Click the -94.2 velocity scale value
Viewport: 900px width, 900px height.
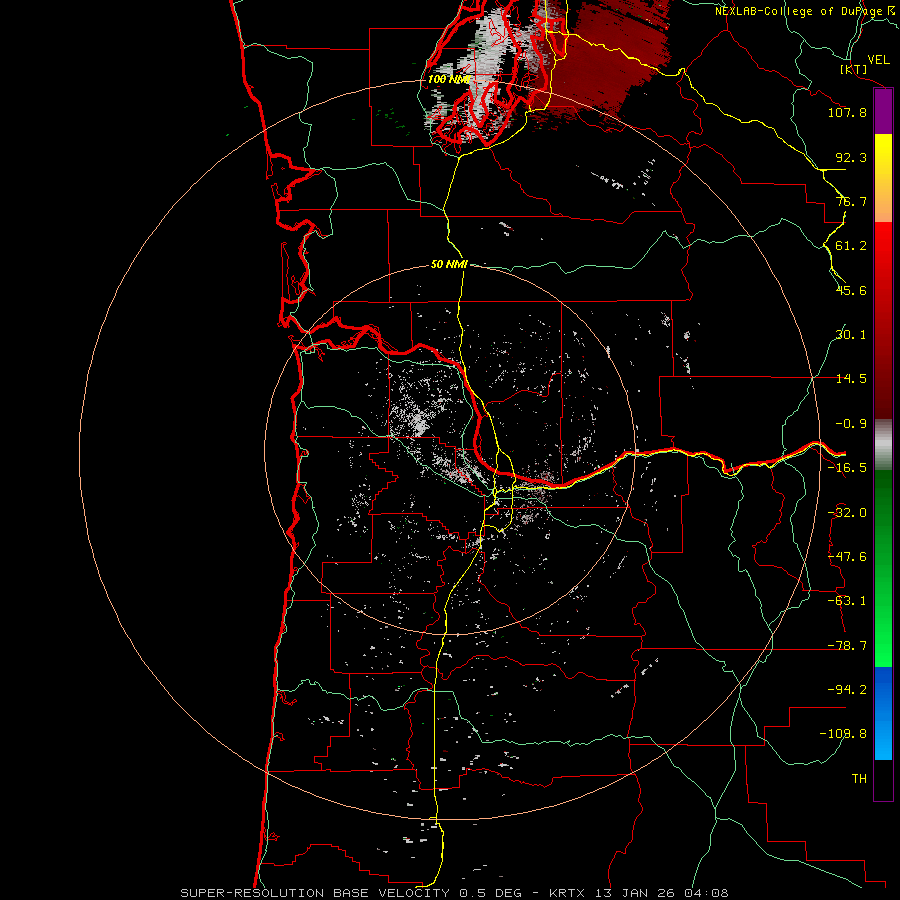(x=847, y=690)
